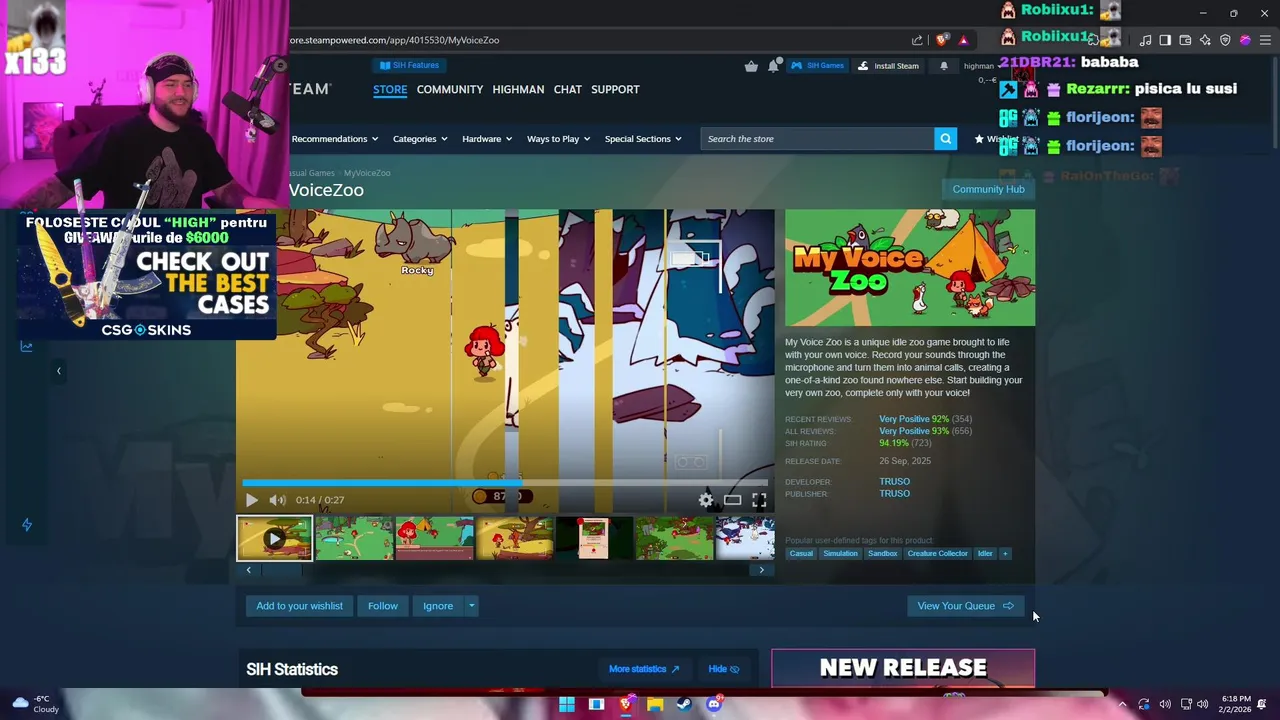Expand the Ways to Play dropdown

coord(558,139)
